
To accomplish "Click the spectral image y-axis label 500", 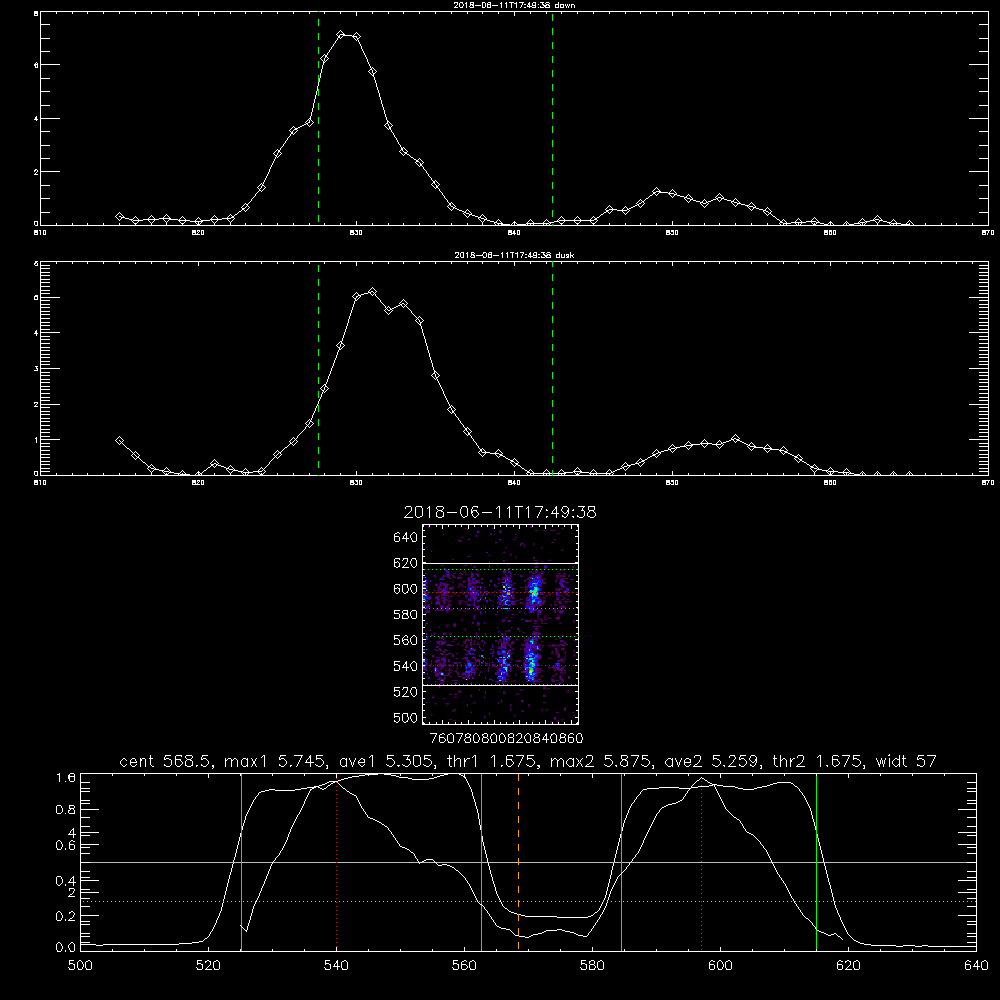I will [406, 717].
